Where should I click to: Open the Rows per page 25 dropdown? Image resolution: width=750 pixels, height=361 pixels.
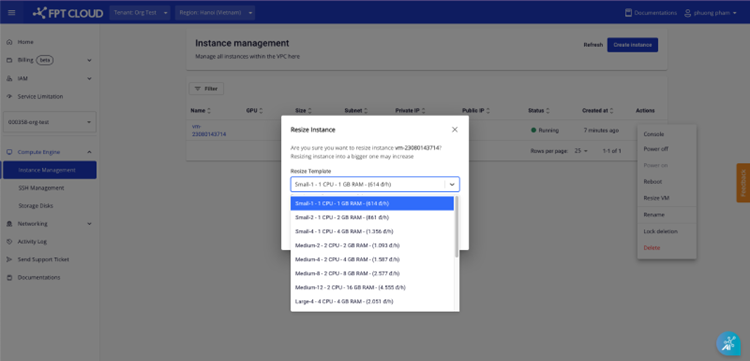pos(581,151)
